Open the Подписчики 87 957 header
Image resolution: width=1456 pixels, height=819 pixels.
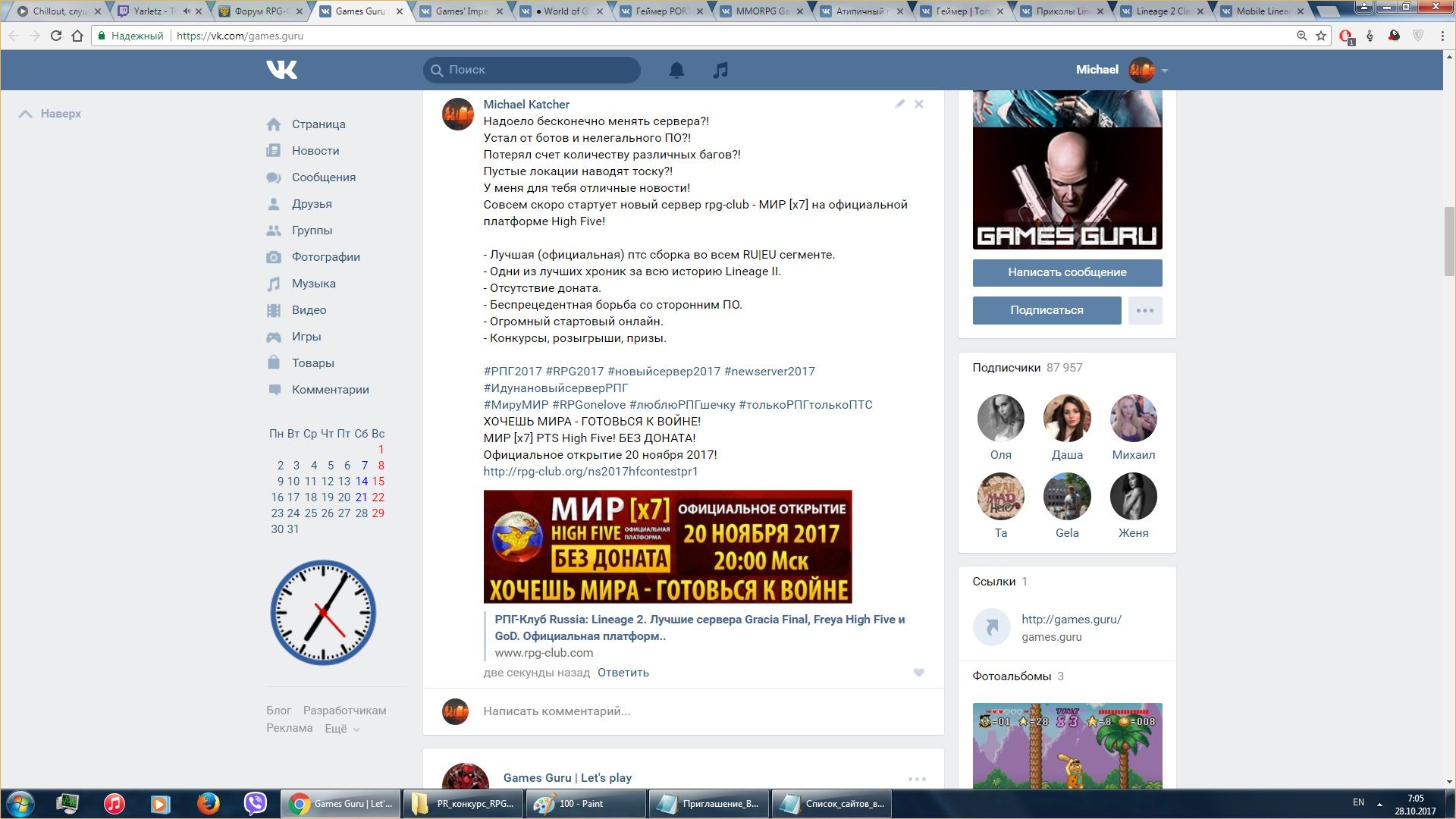[x=1028, y=368]
